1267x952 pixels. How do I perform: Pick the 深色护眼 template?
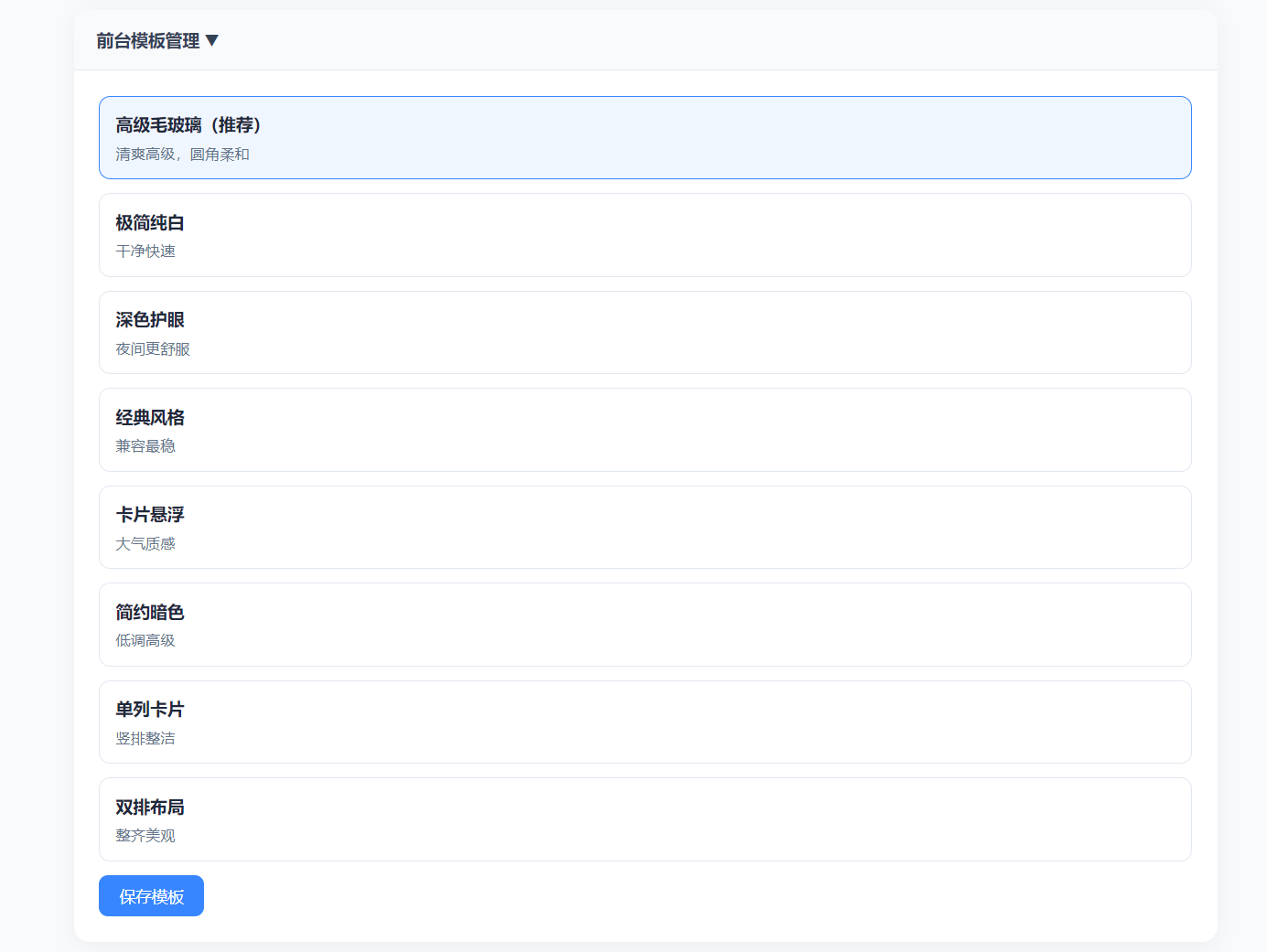click(645, 332)
